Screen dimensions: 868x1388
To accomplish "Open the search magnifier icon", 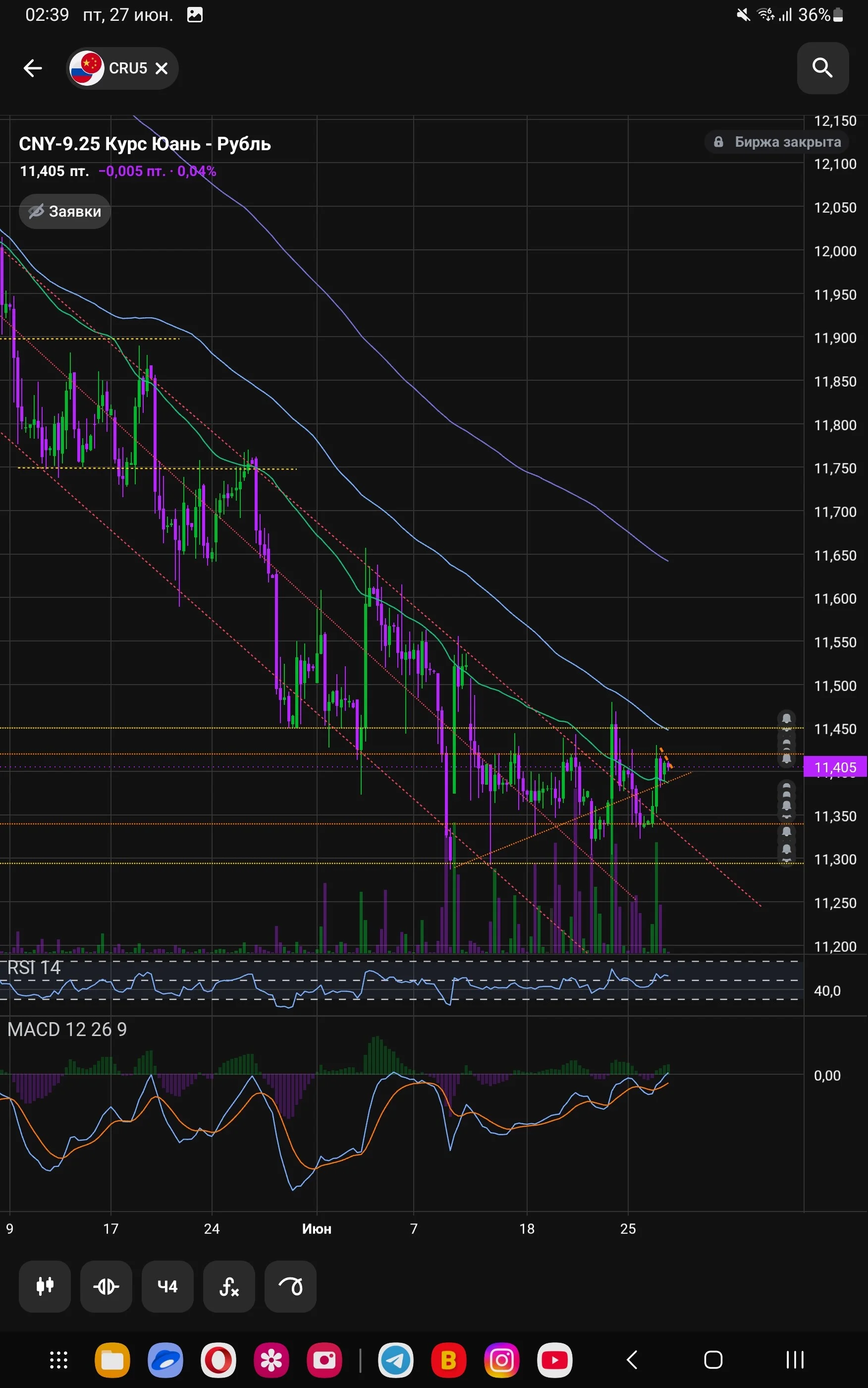I will click(x=822, y=68).
